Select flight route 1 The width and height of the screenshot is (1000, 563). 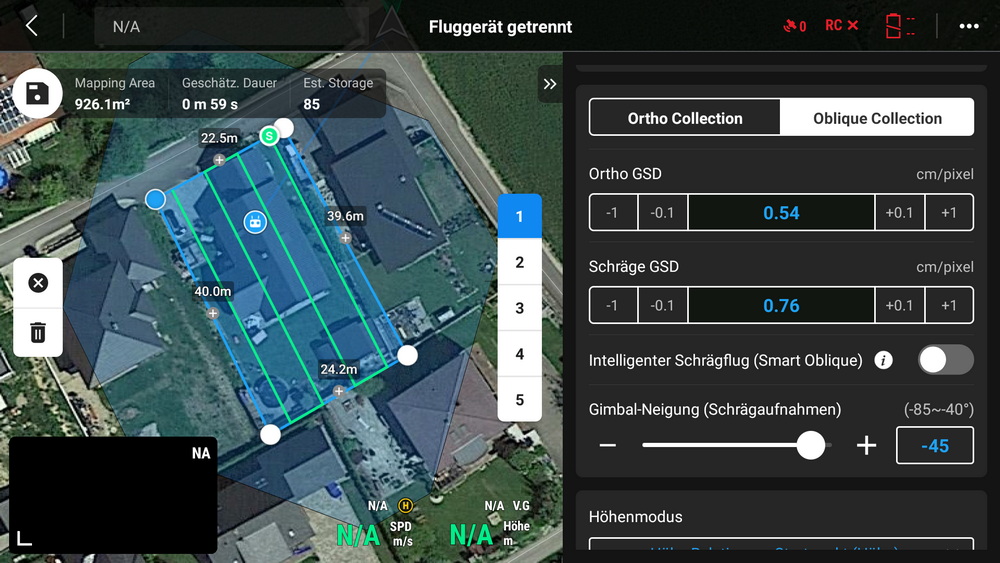519,216
